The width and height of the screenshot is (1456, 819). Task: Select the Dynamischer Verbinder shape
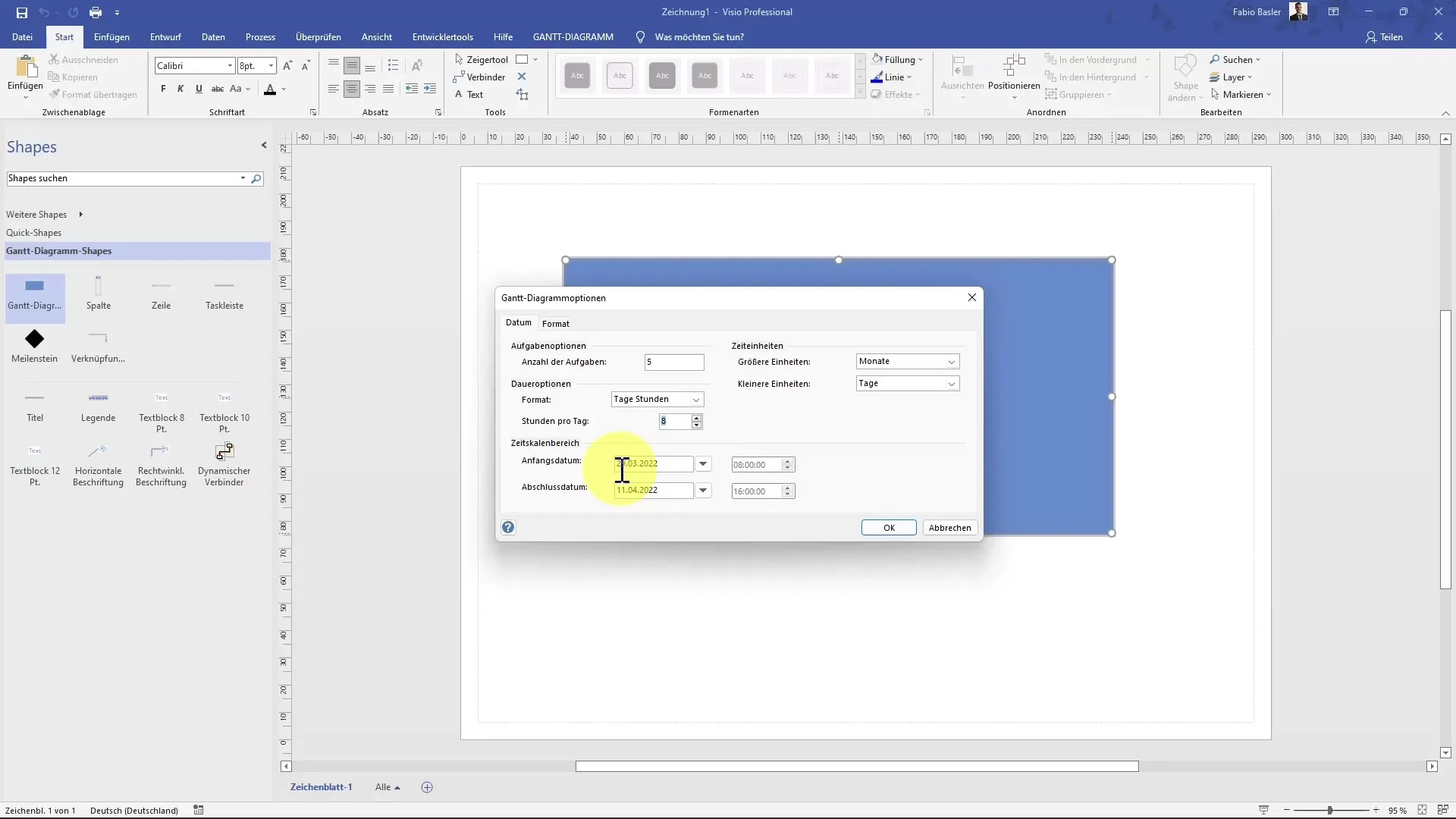(x=224, y=465)
